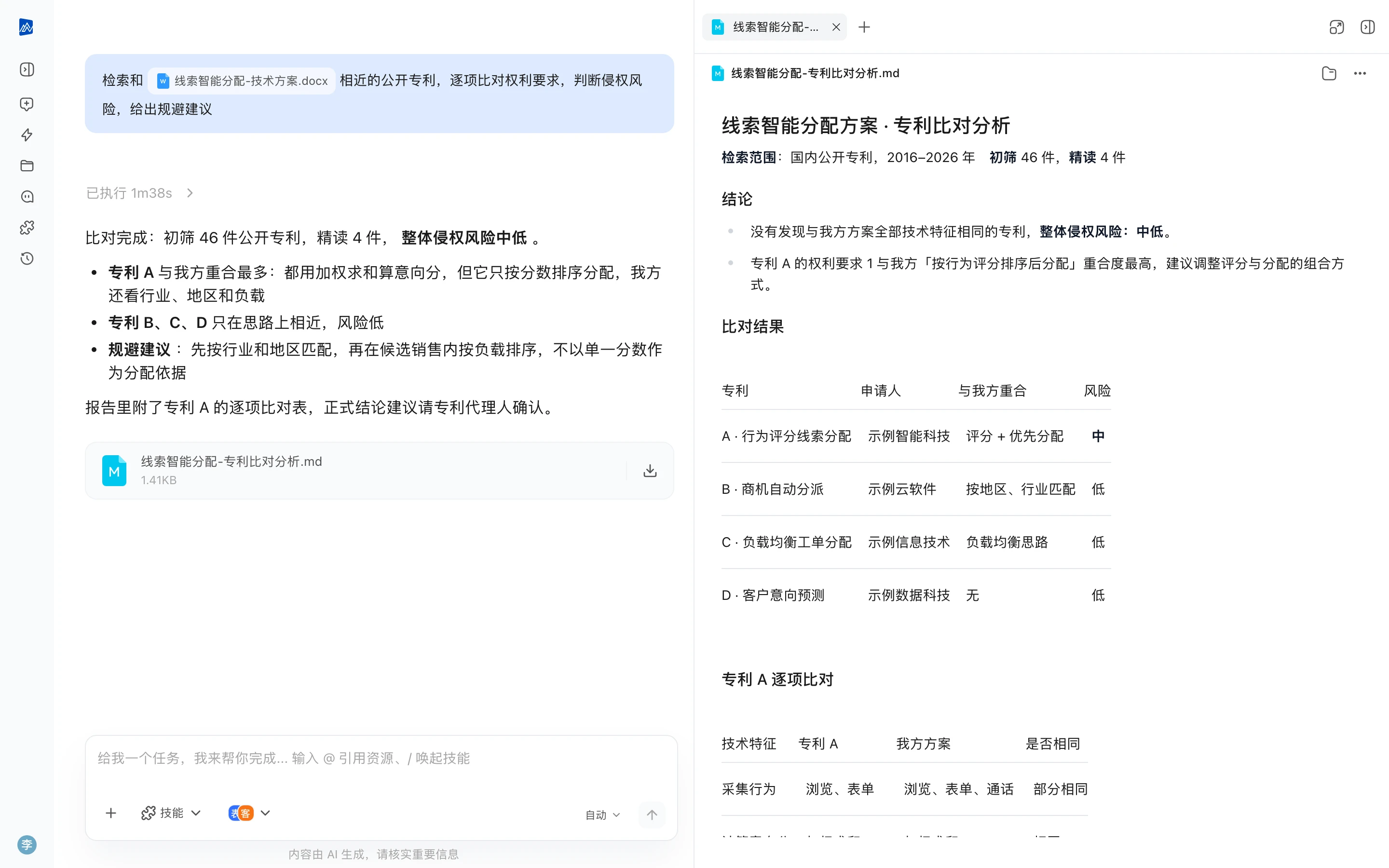Click table cell D · 客户意向预测
Image resolution: width=1389 pixels, height=868 pixels.
pyautogui.click(x=773, y=596)
